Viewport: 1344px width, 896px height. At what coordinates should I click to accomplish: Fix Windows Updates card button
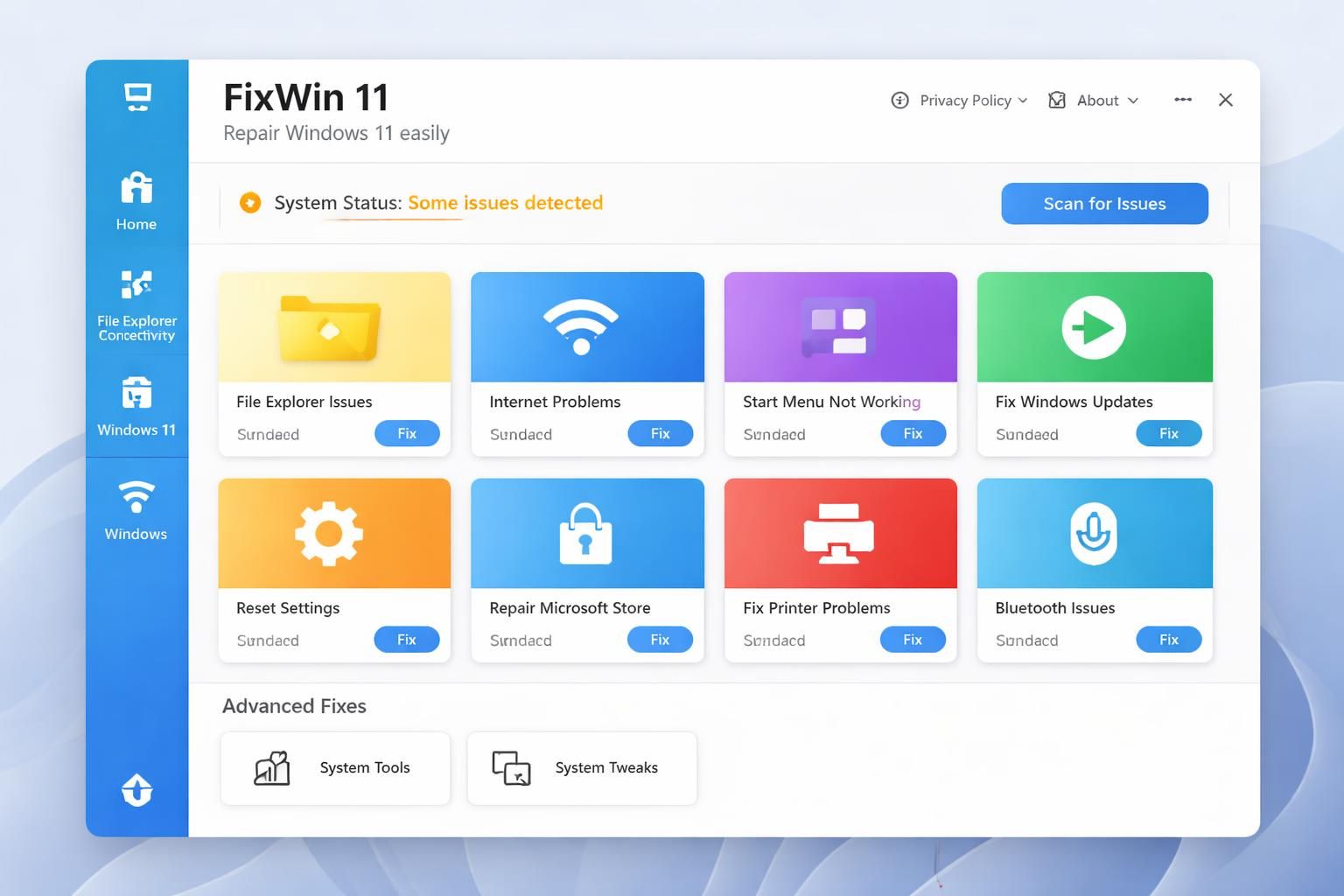(x=1168, y=434)
